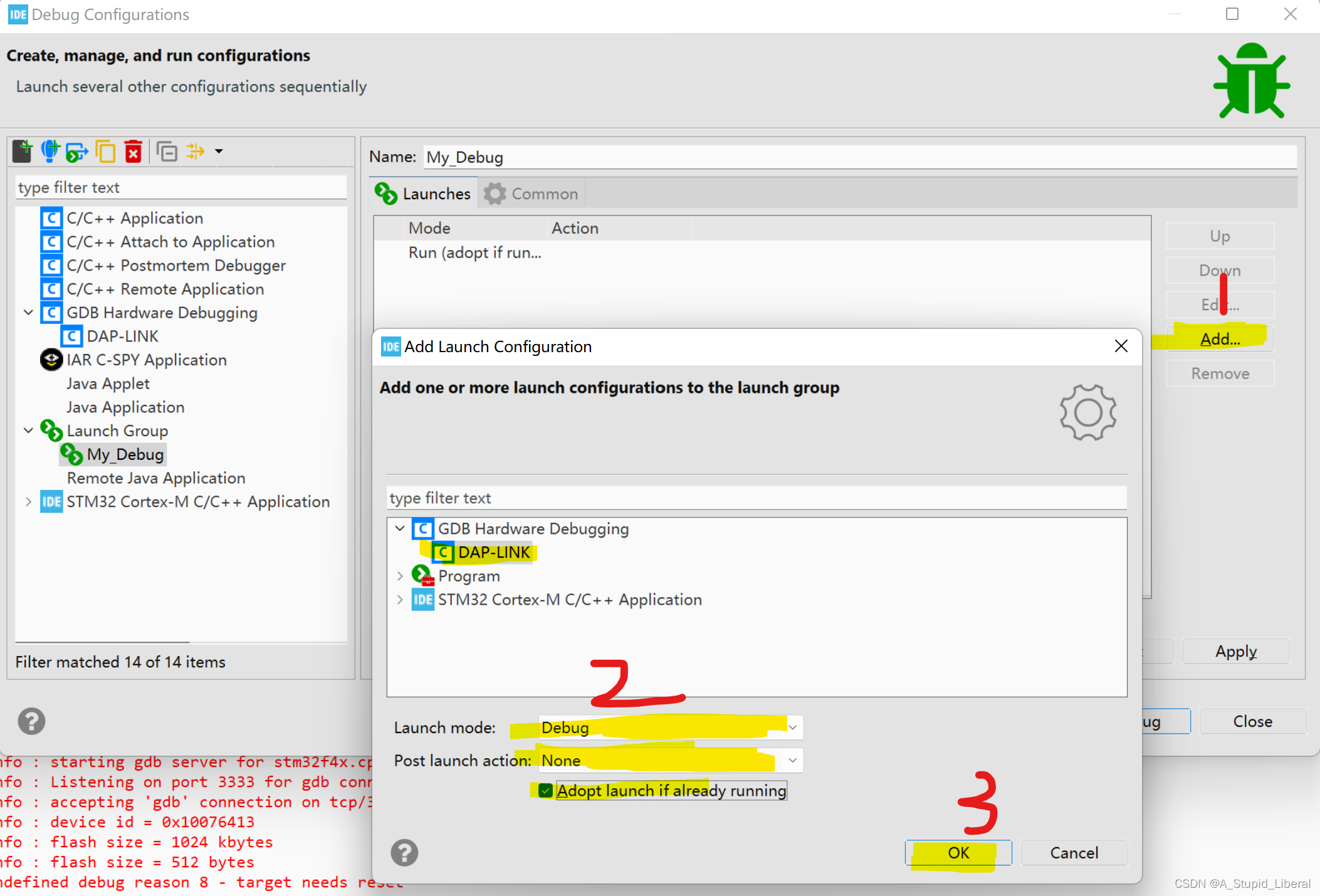Close the Add Launch Configuration dialog
Viewport: 1320px width, 896px height.
(1121, 346)
